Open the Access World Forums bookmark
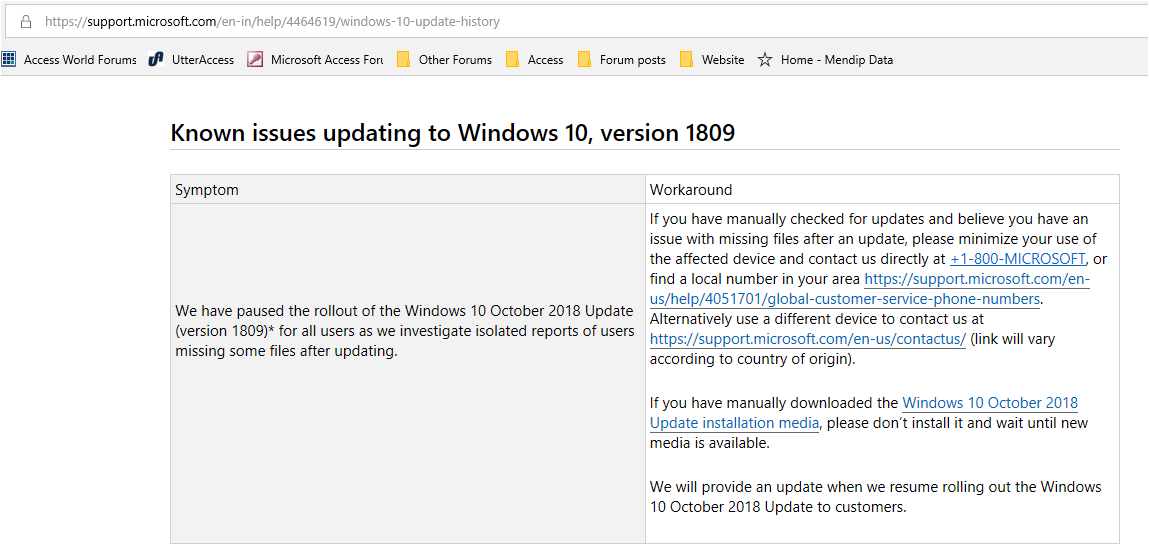This screenshot has height=550, width=1149. (x=70, y=60)
